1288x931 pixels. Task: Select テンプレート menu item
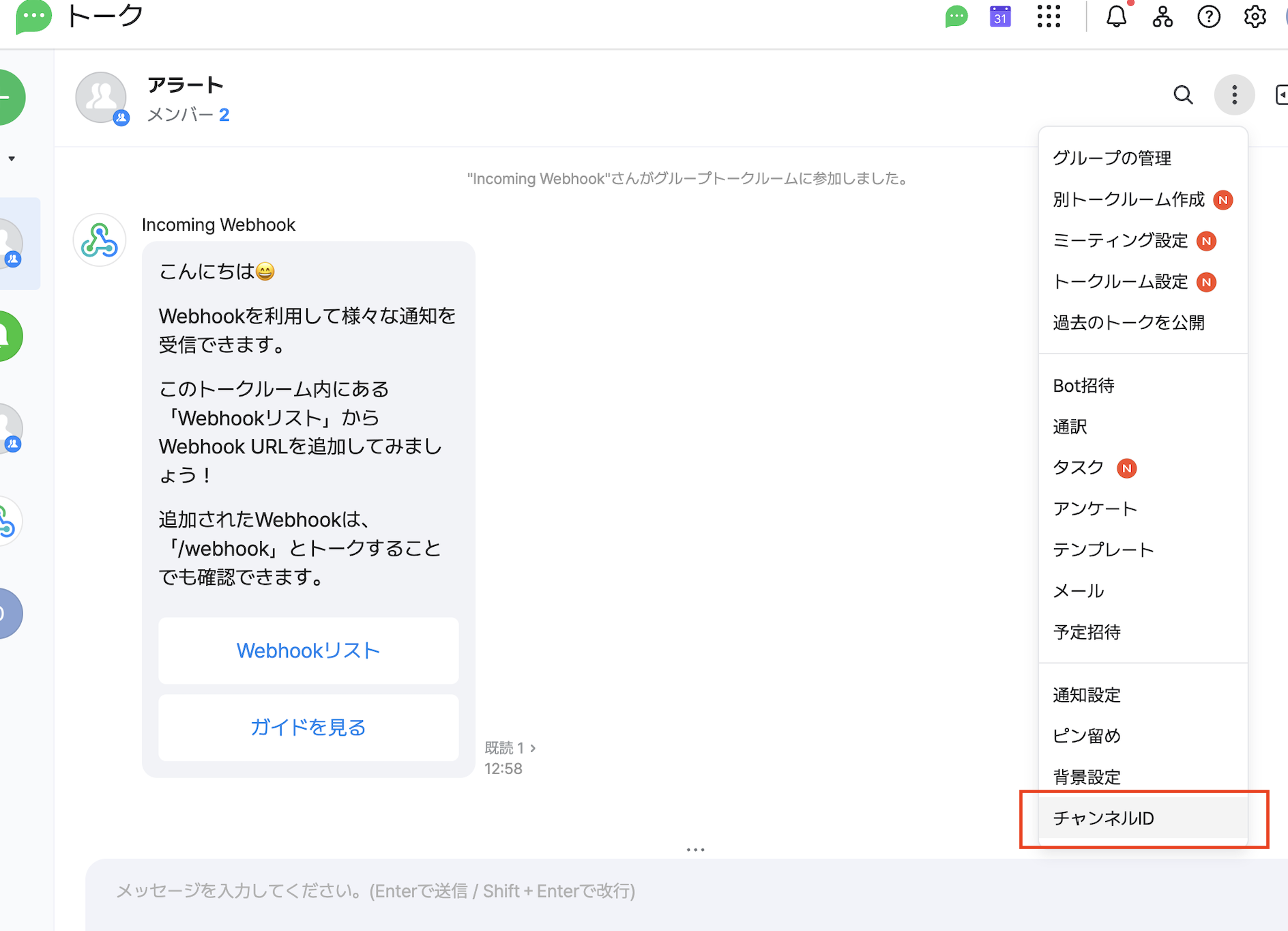1143,549
